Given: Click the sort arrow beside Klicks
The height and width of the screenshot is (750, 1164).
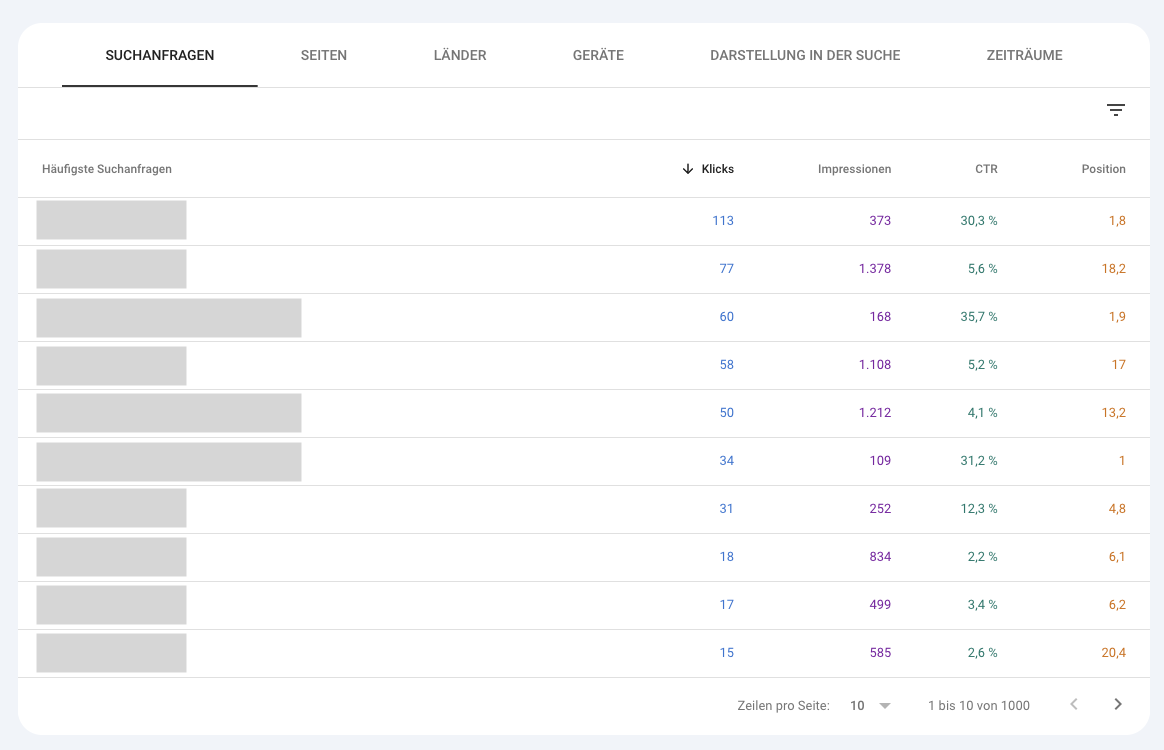Looking at the screenshot, I should pos(688,169).
